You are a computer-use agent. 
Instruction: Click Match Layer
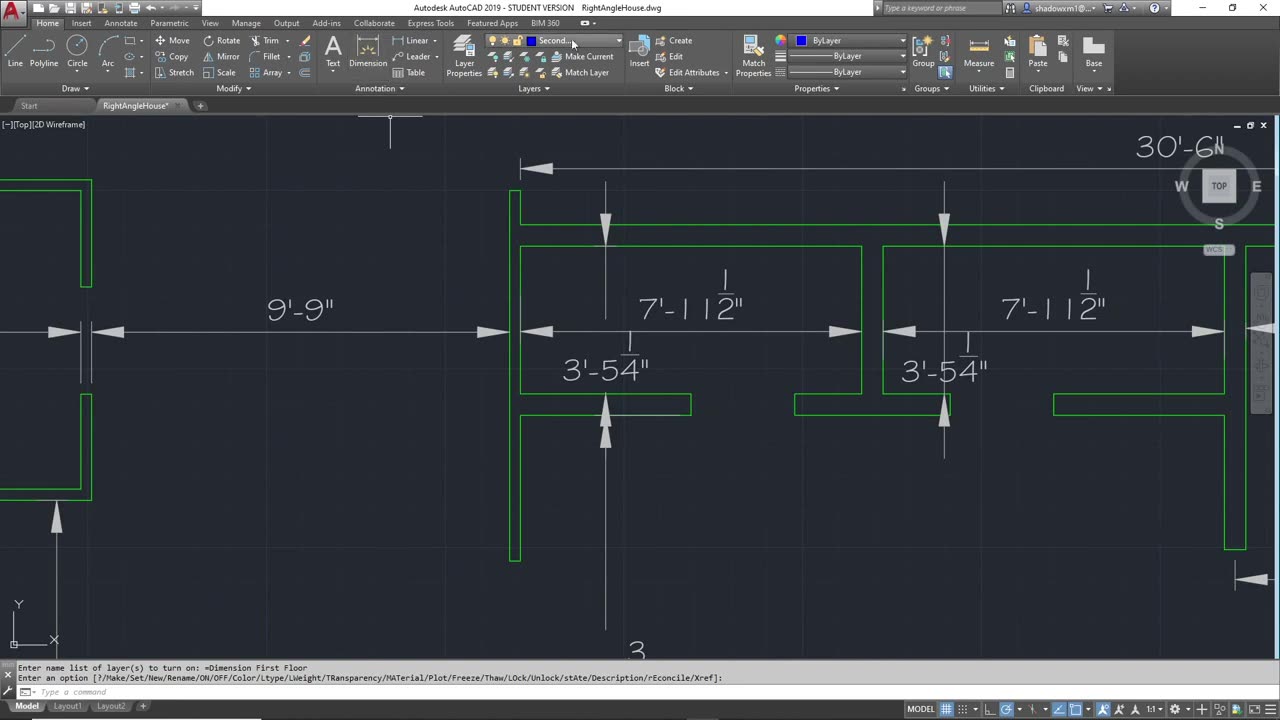[579, 73]
